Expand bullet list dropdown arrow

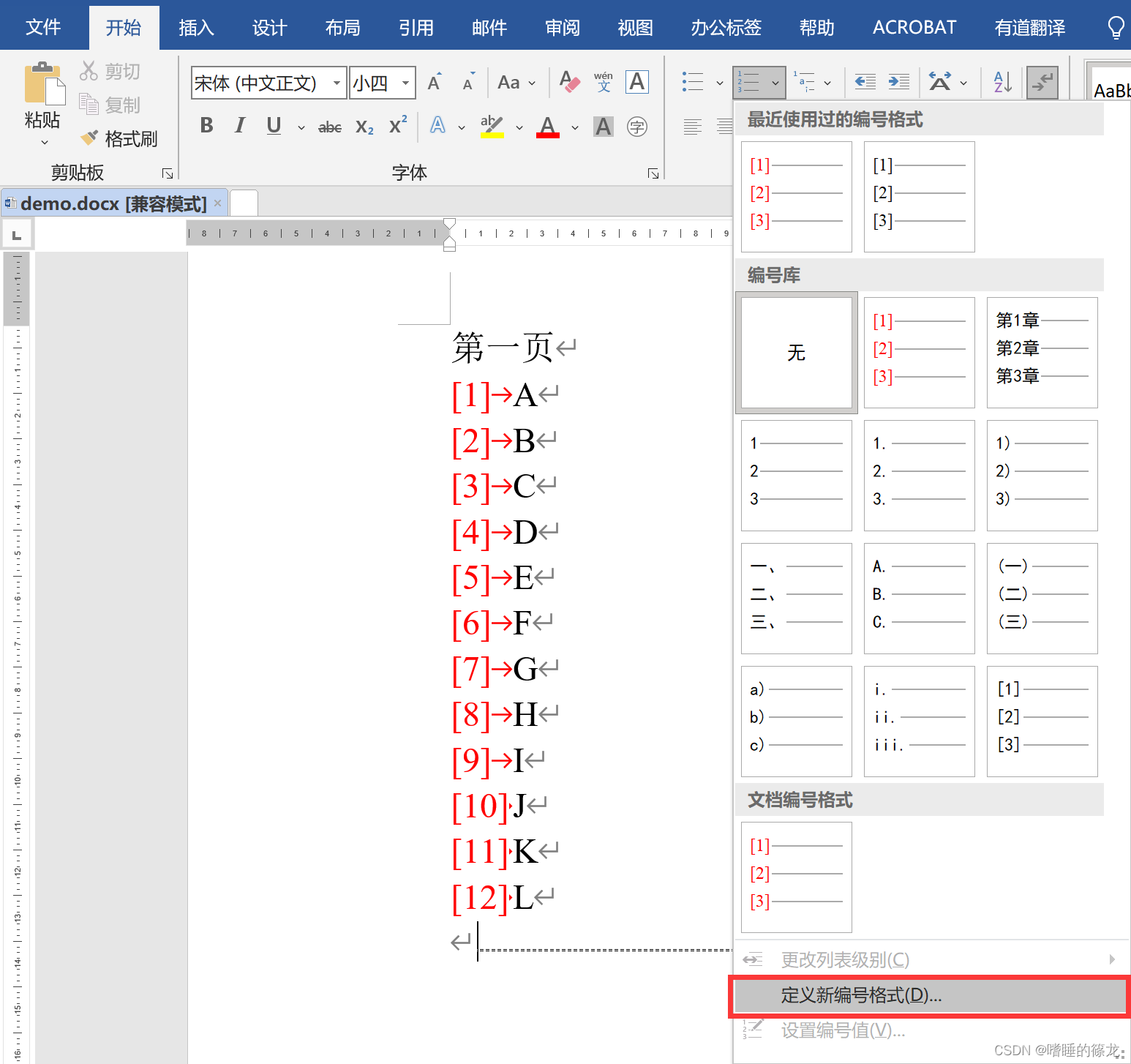pos(720,83)
